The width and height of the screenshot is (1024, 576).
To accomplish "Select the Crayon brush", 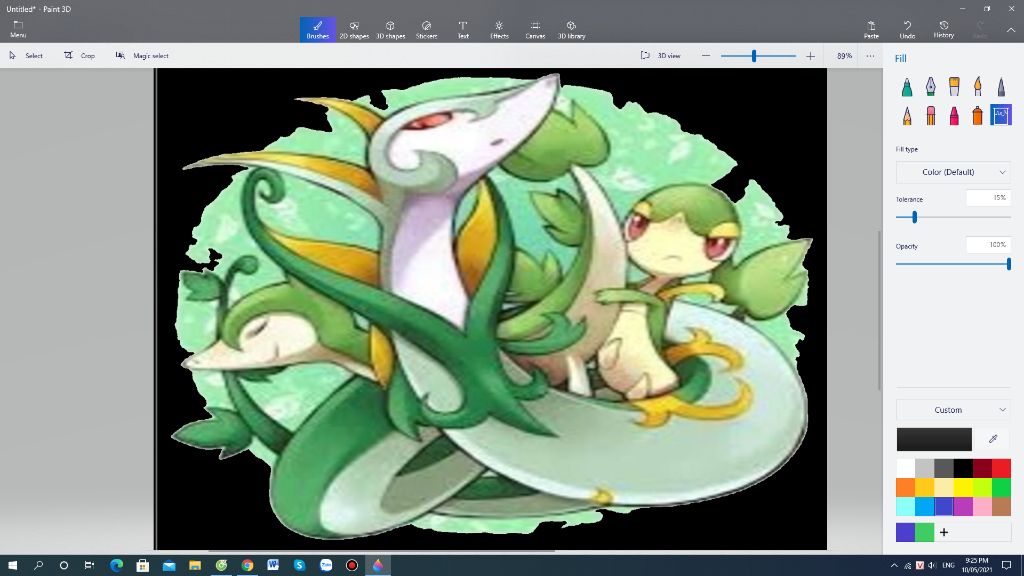I will click(954, 116).
